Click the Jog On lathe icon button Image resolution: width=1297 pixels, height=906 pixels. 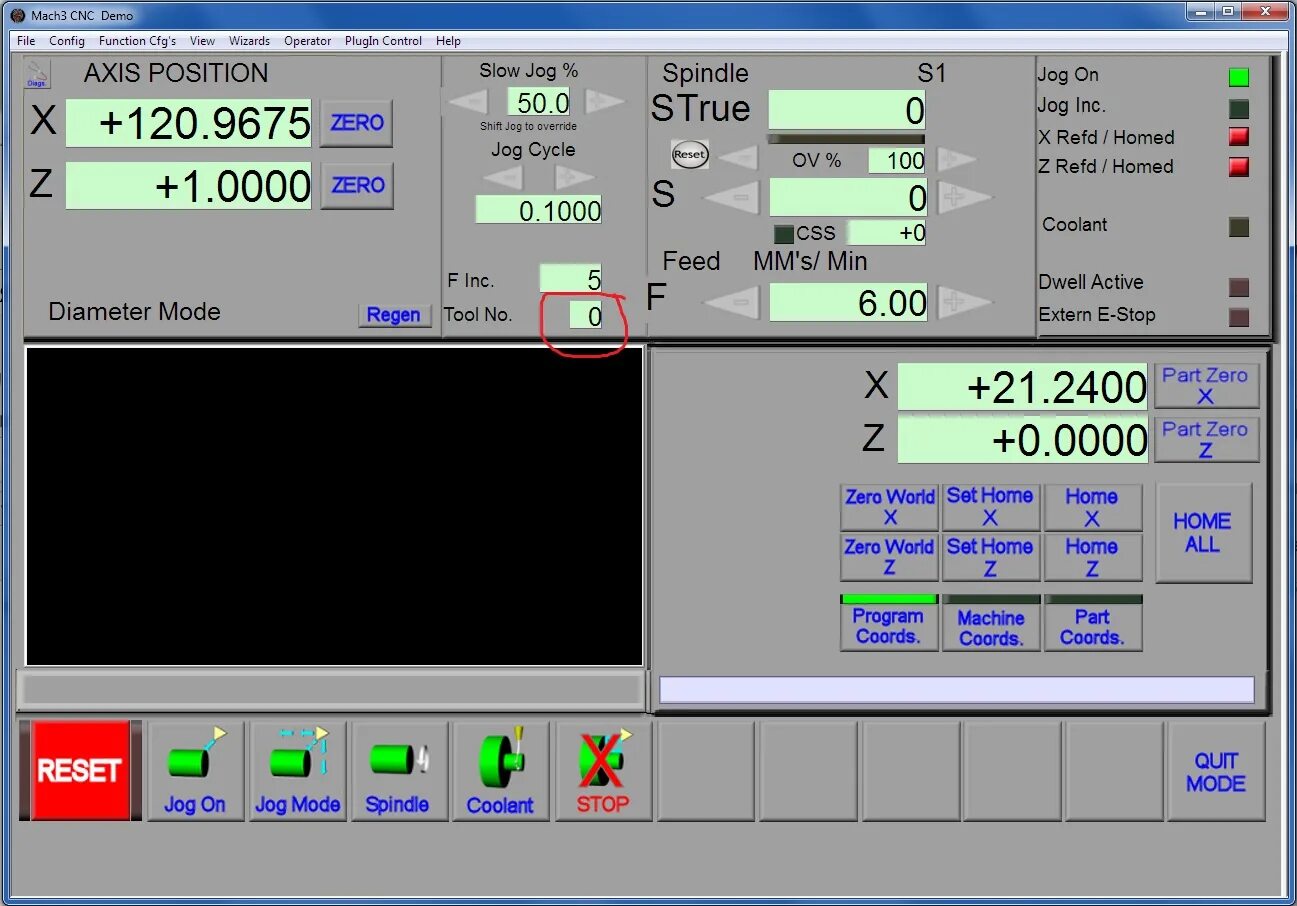coord(196,771)
